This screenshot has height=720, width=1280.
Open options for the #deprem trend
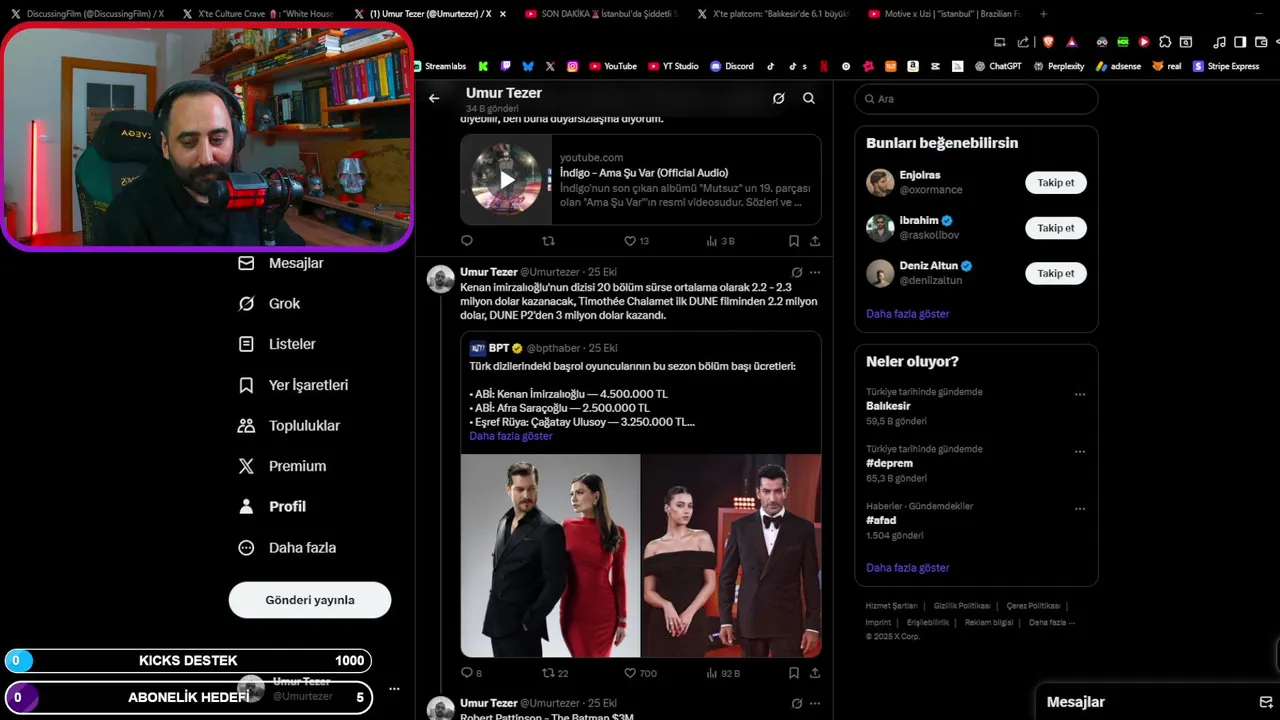(x=1080, y=451)
